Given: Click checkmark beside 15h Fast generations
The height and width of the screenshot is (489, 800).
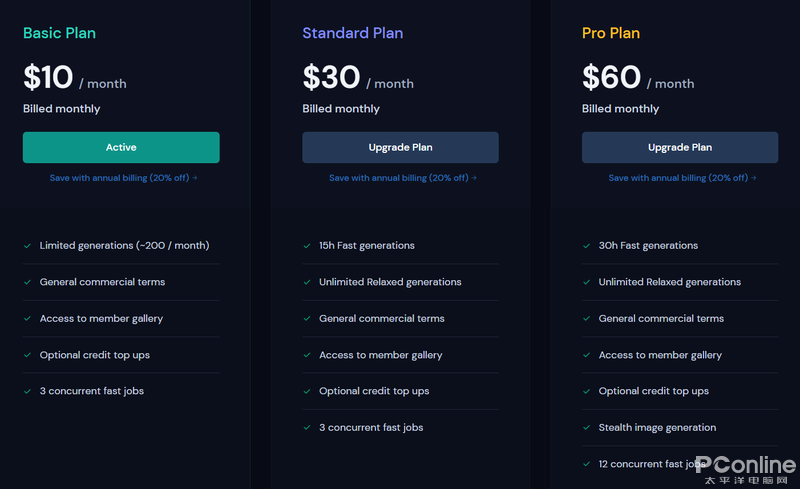Looking at the screenshot, I should 307,246.
